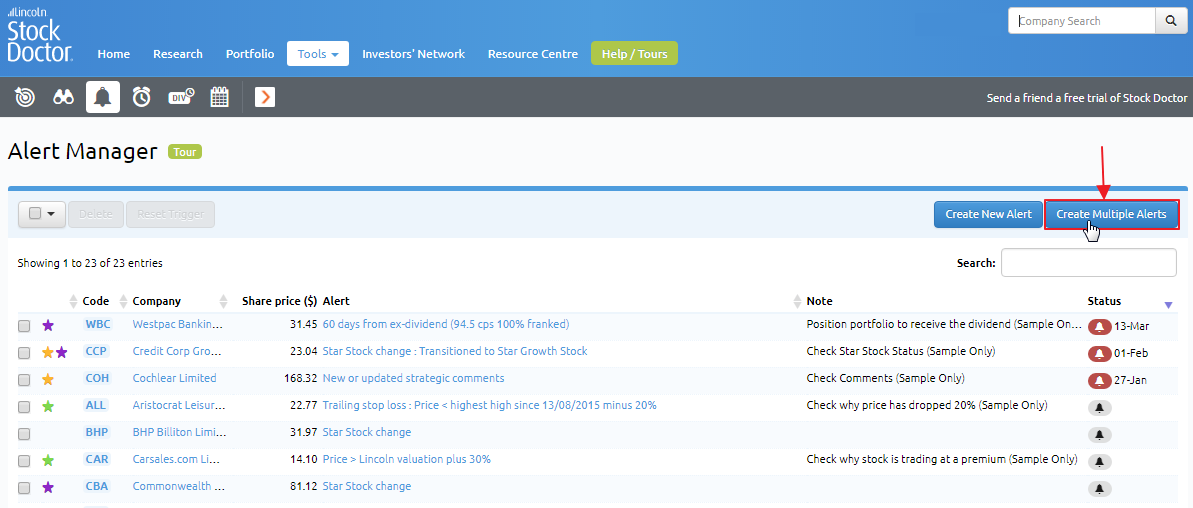Click the stars beside CCP
The image size is (1193, 508).
pyautogui.click(x=55, y=352)
